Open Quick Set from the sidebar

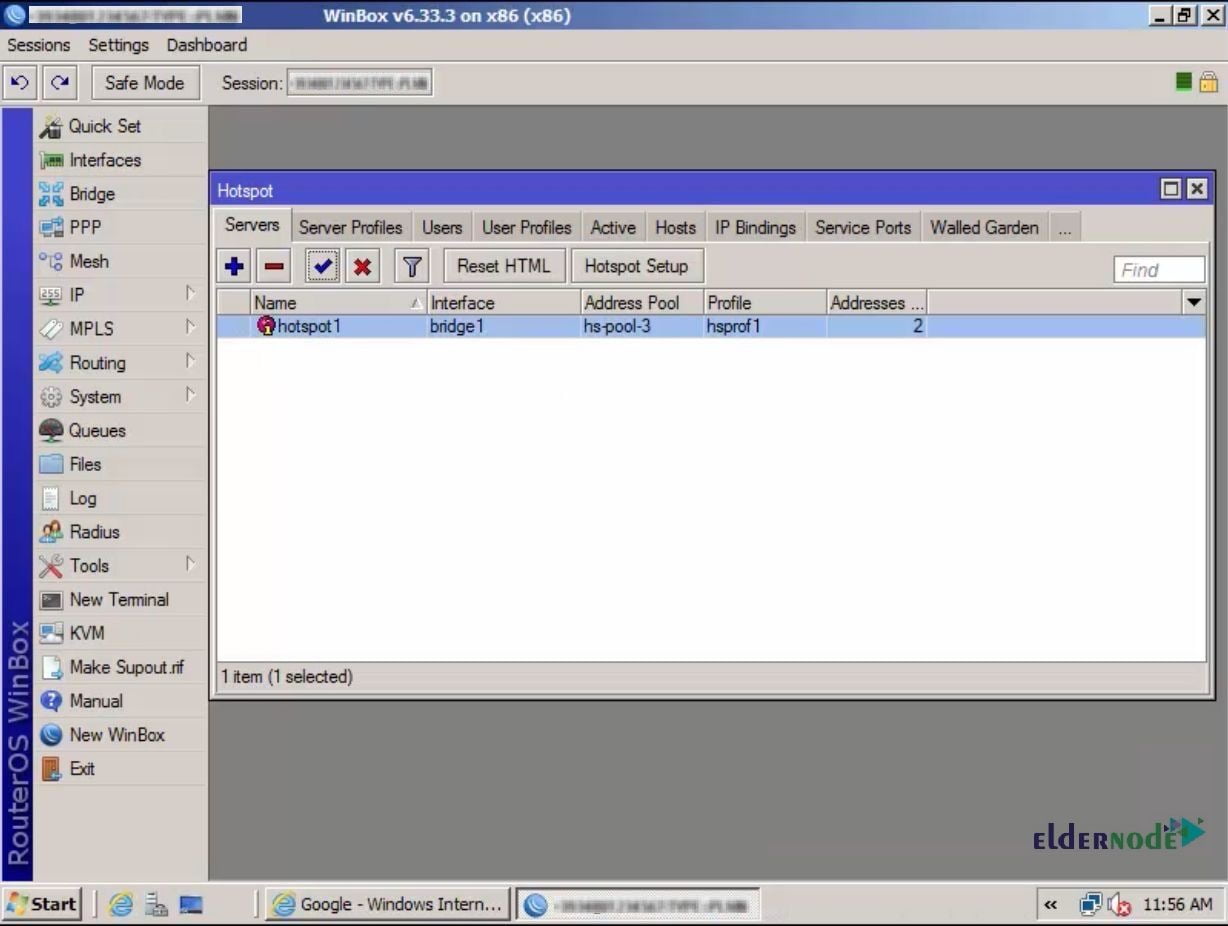(x=104, y=126)
